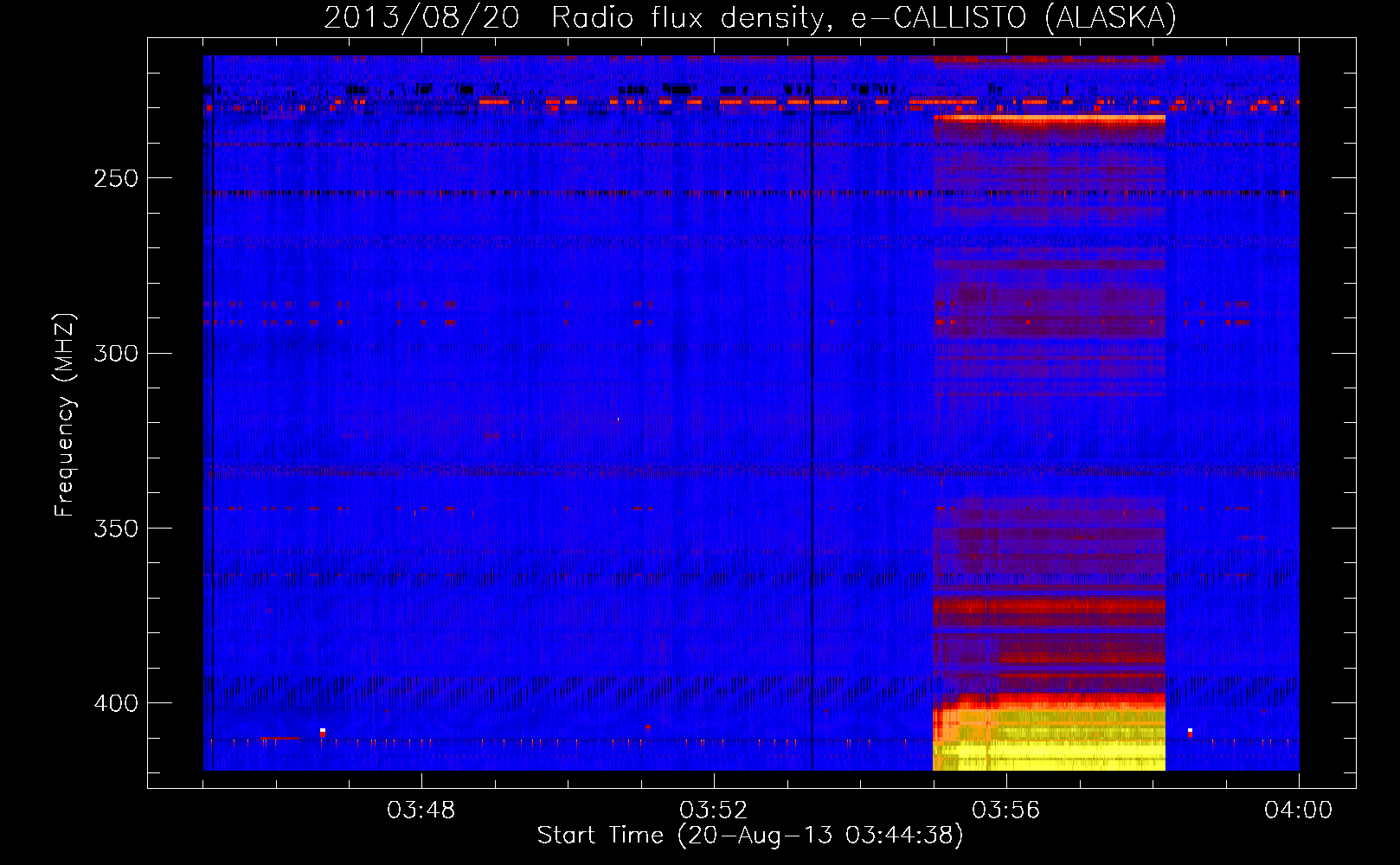Viewport: 1400px width, 865px height.
Task: Click the 03:56 time tick label
Action: (1006, 811)
